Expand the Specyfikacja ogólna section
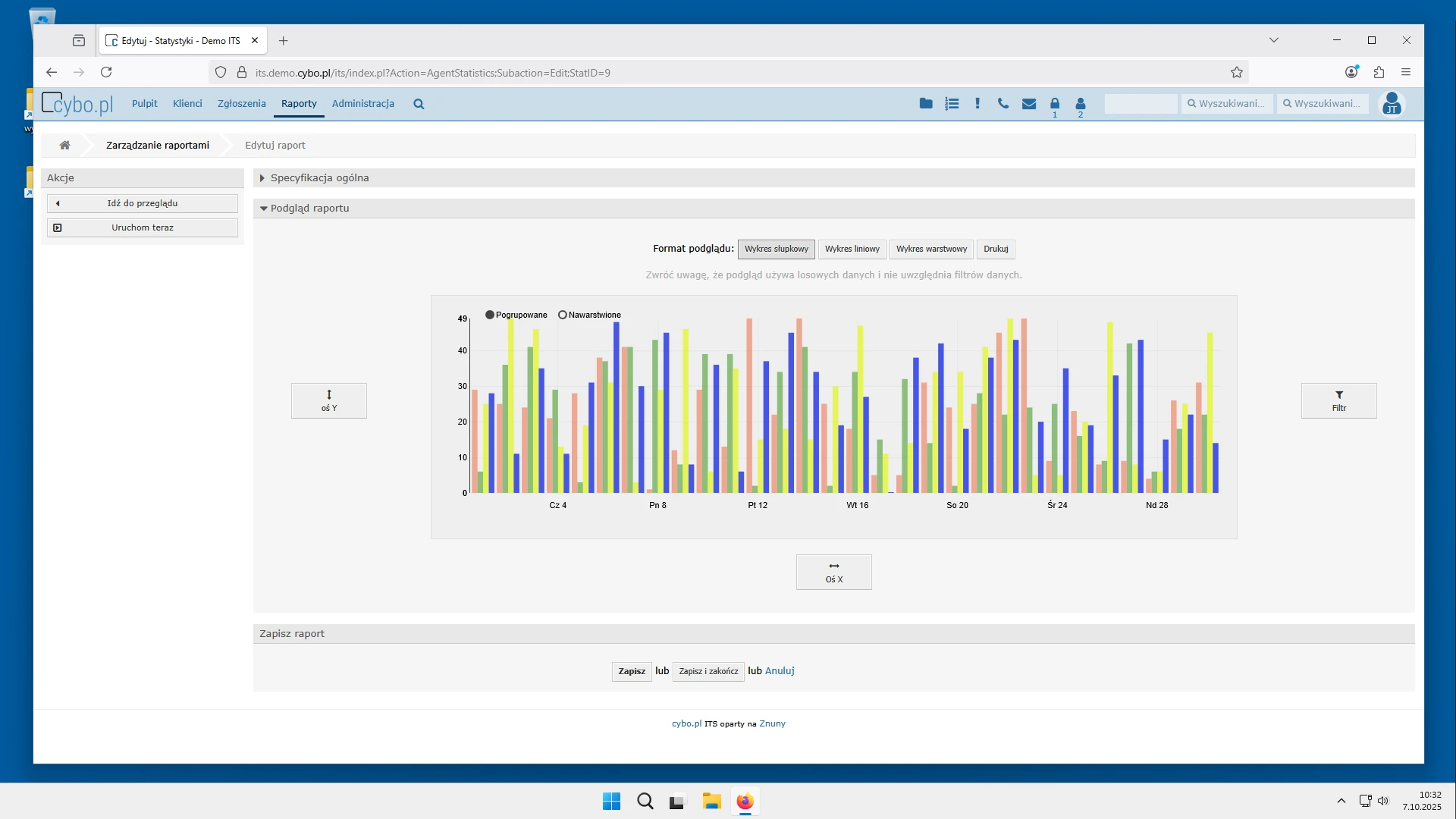 (319, 178)
